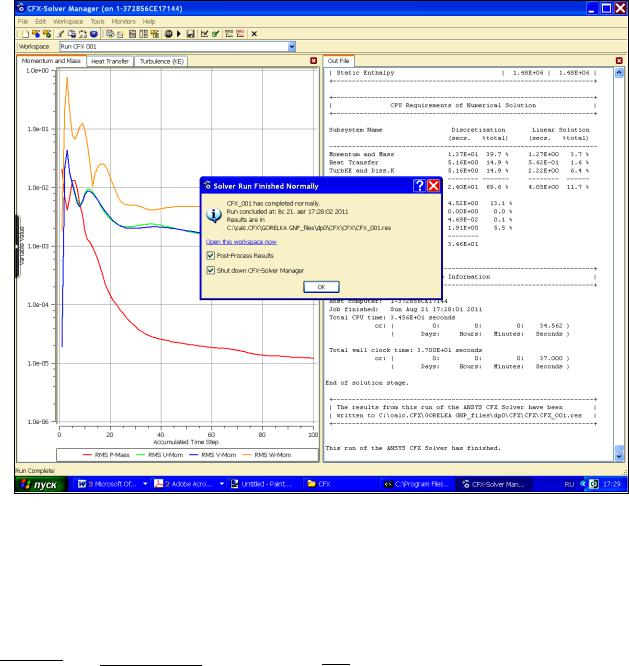The image size is (629, 666).
Task: Click the RMS U-Mom legend entry
Action: (x=159, y=454)
